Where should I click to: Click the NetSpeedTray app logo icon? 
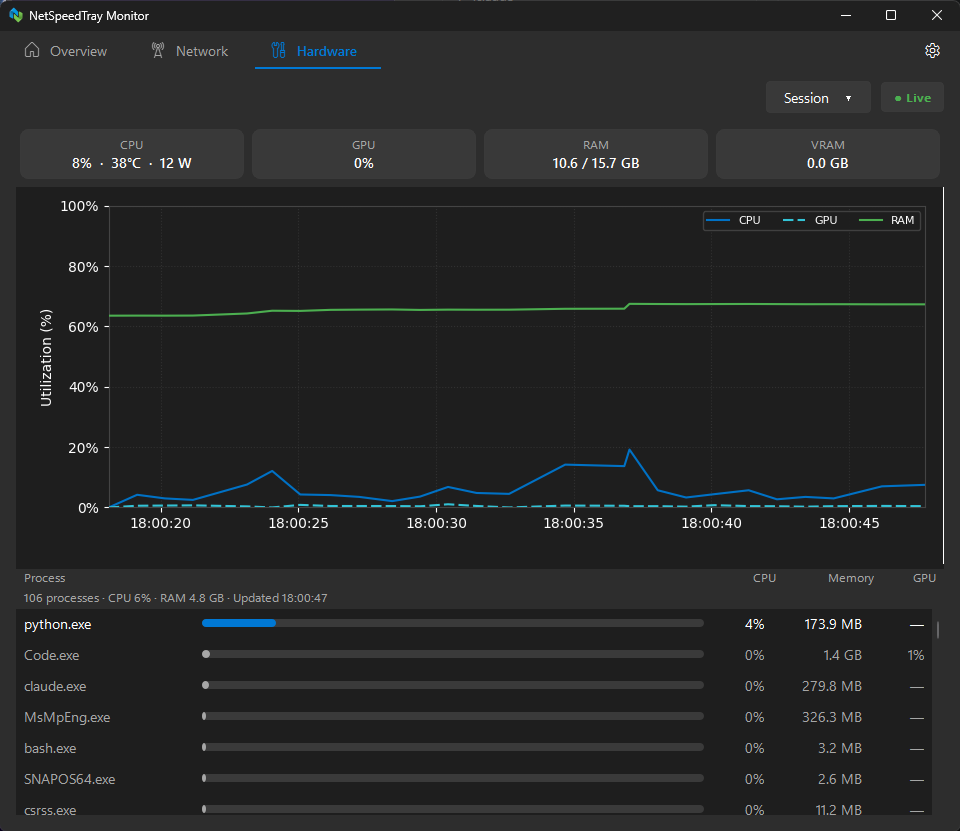click(16, 15)
